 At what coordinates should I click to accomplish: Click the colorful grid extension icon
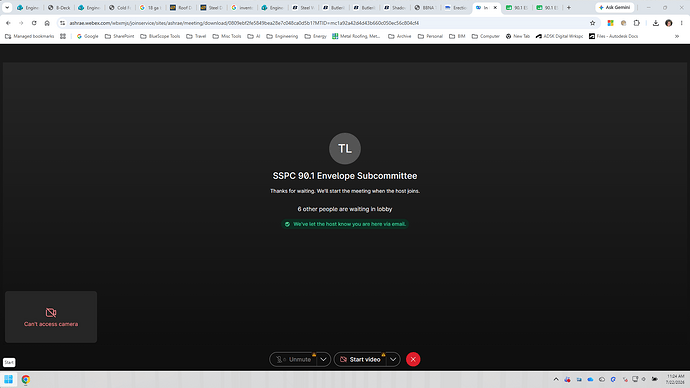pos(610,23)
